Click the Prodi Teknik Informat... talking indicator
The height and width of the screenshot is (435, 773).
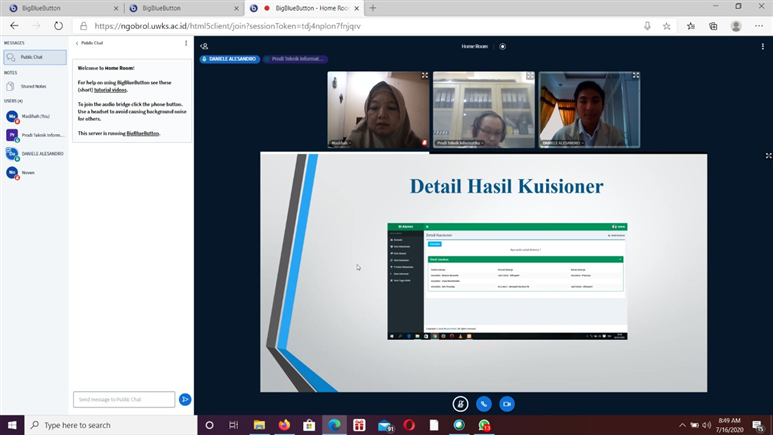click(295, 59)
